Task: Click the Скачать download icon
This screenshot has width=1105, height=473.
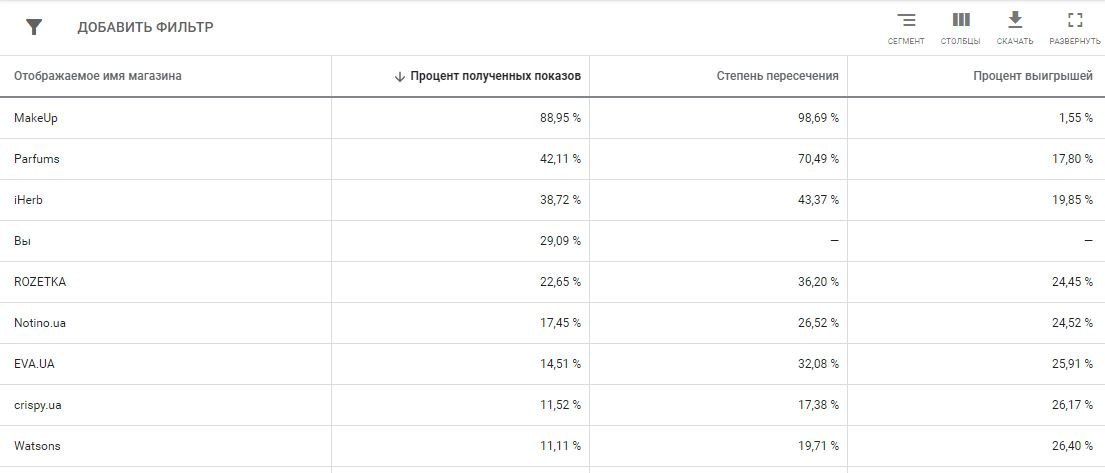Action: 1015,20
